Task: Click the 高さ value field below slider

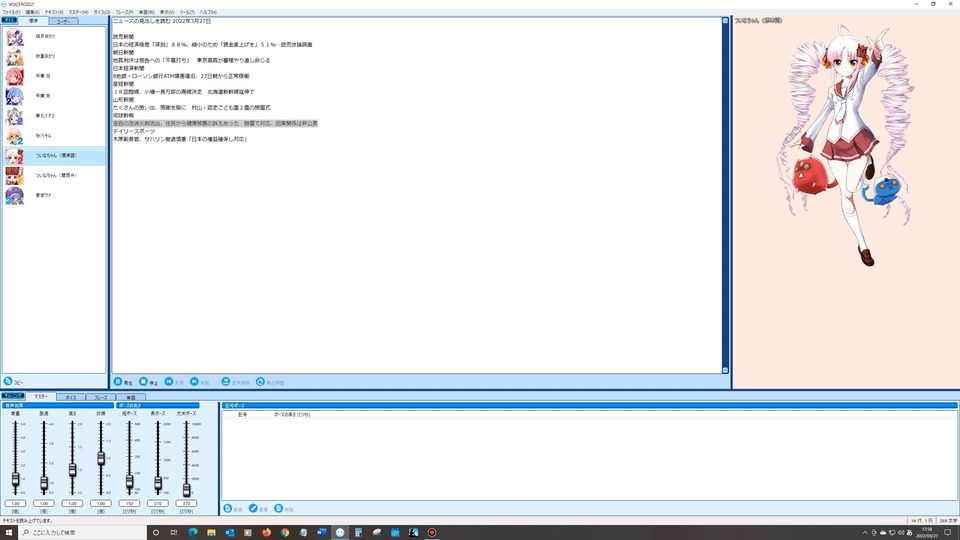Action: pyautogui.click(x=72, y=503)
